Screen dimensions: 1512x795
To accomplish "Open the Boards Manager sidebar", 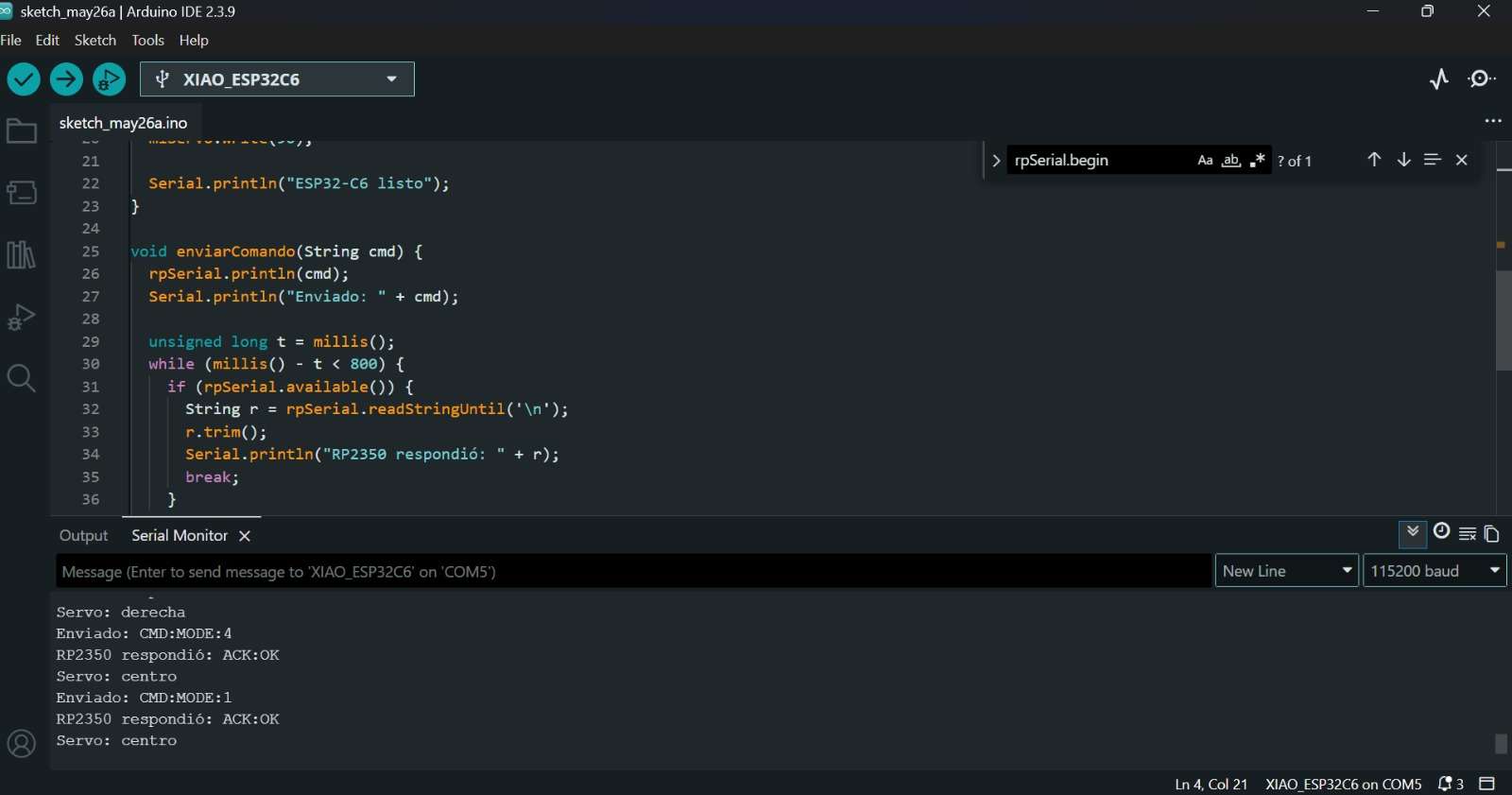I will point(21,193).
